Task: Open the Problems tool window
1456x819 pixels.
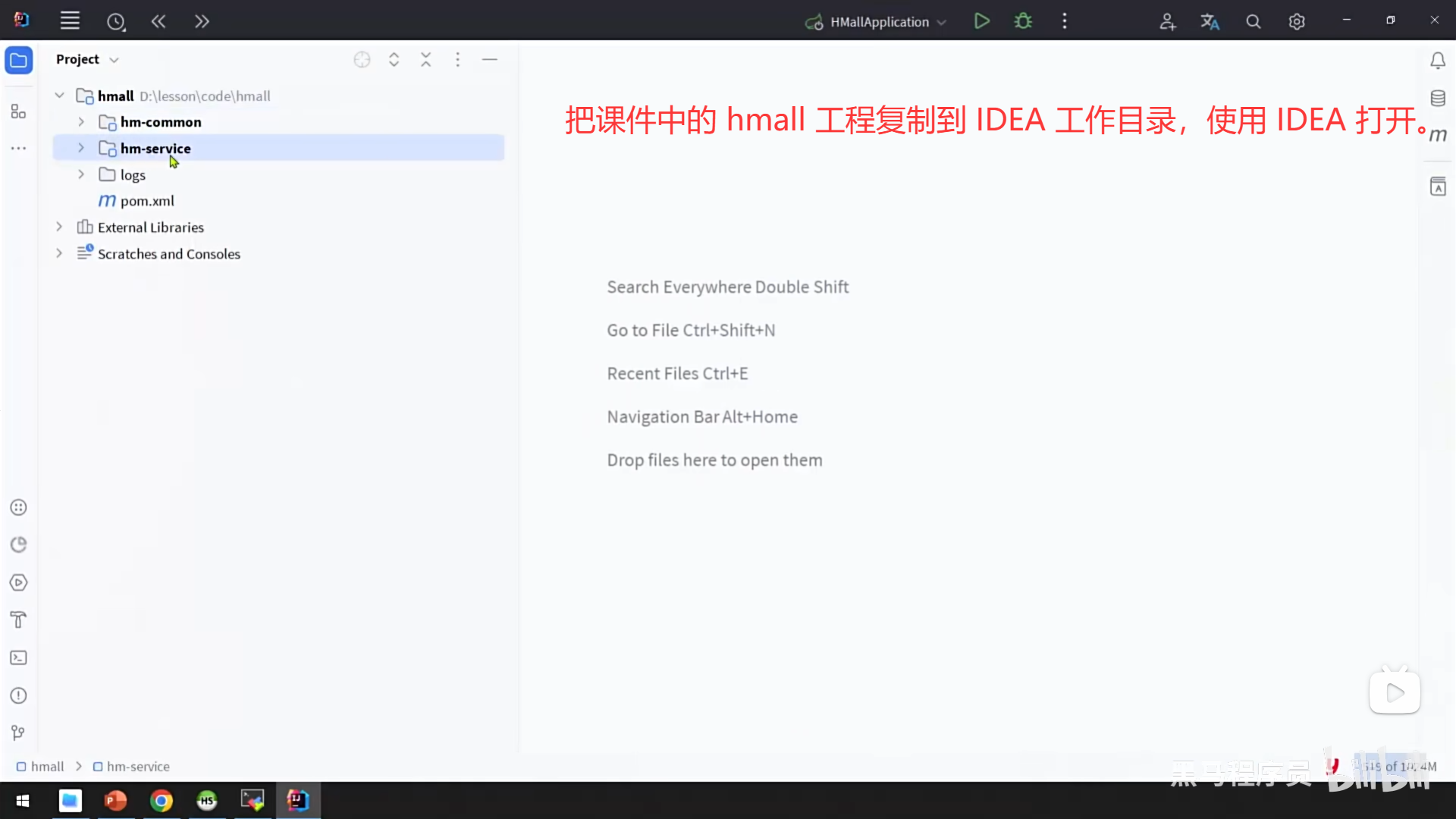Action: 18,695
